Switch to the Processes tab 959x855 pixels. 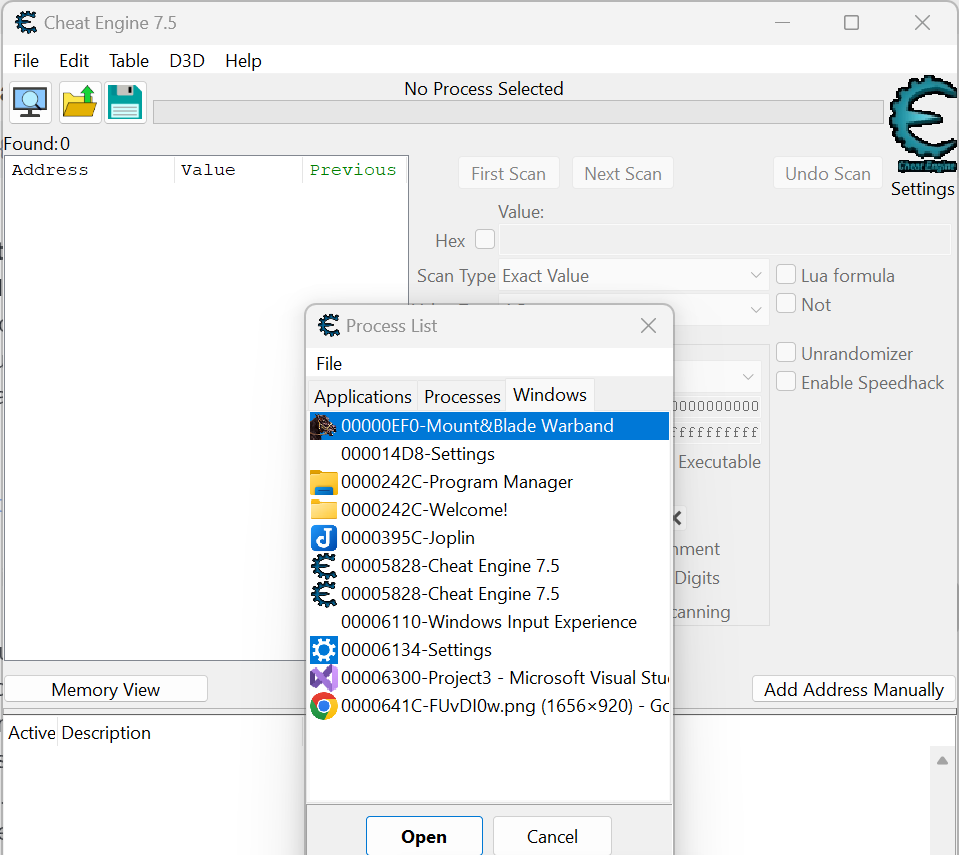462,396
